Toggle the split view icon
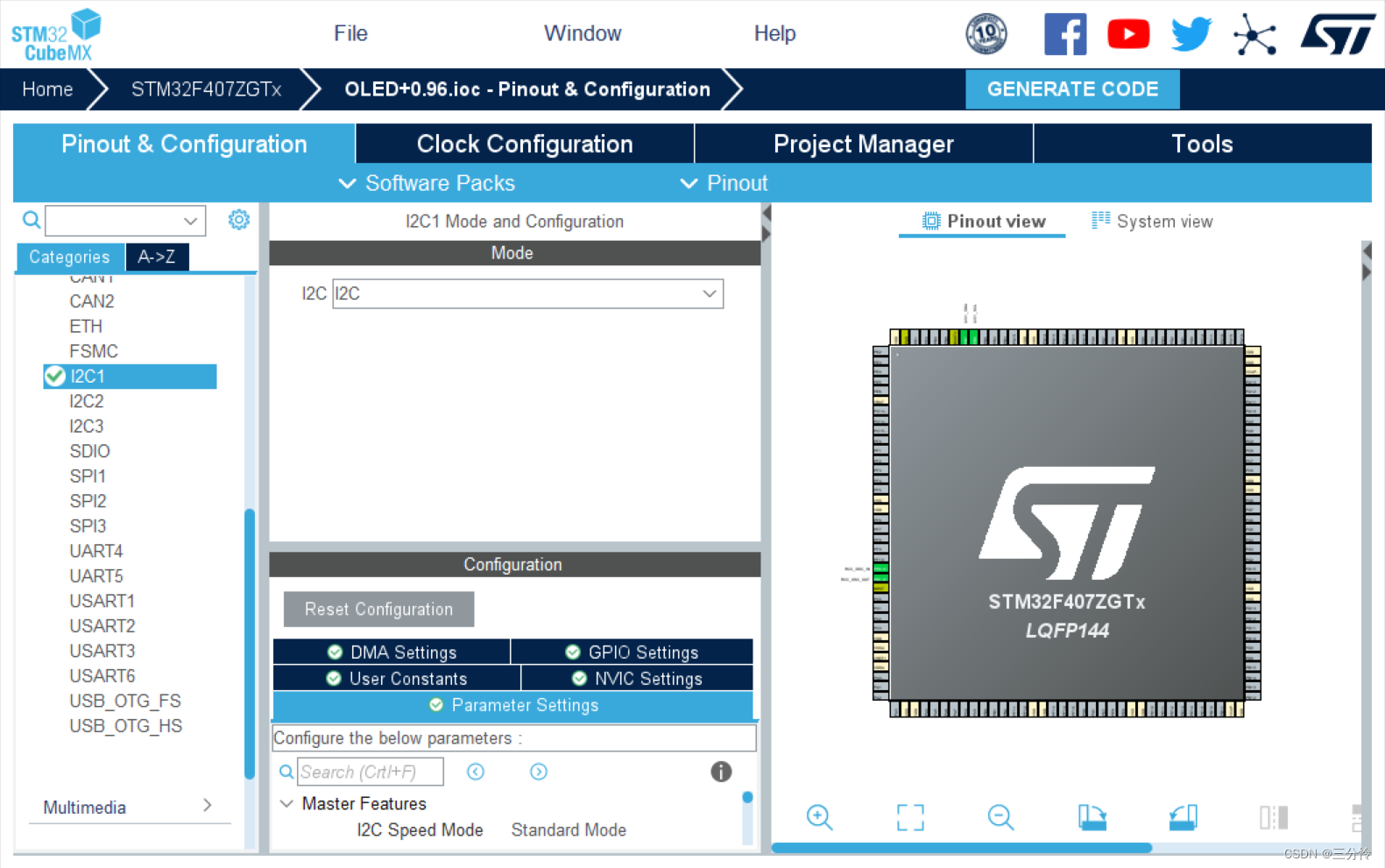This screenshot has width=1385, height=868. tap(1274, 817)
